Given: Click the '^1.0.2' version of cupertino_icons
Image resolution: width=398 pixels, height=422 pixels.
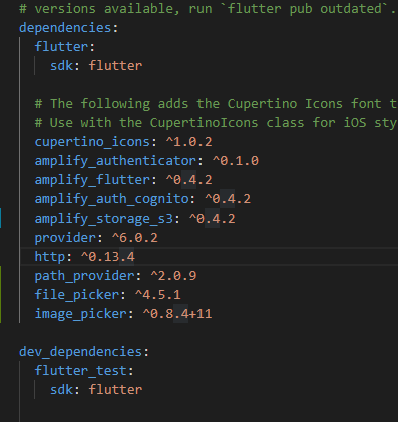Looking at the screenshot, I should [x=189, y=142].
